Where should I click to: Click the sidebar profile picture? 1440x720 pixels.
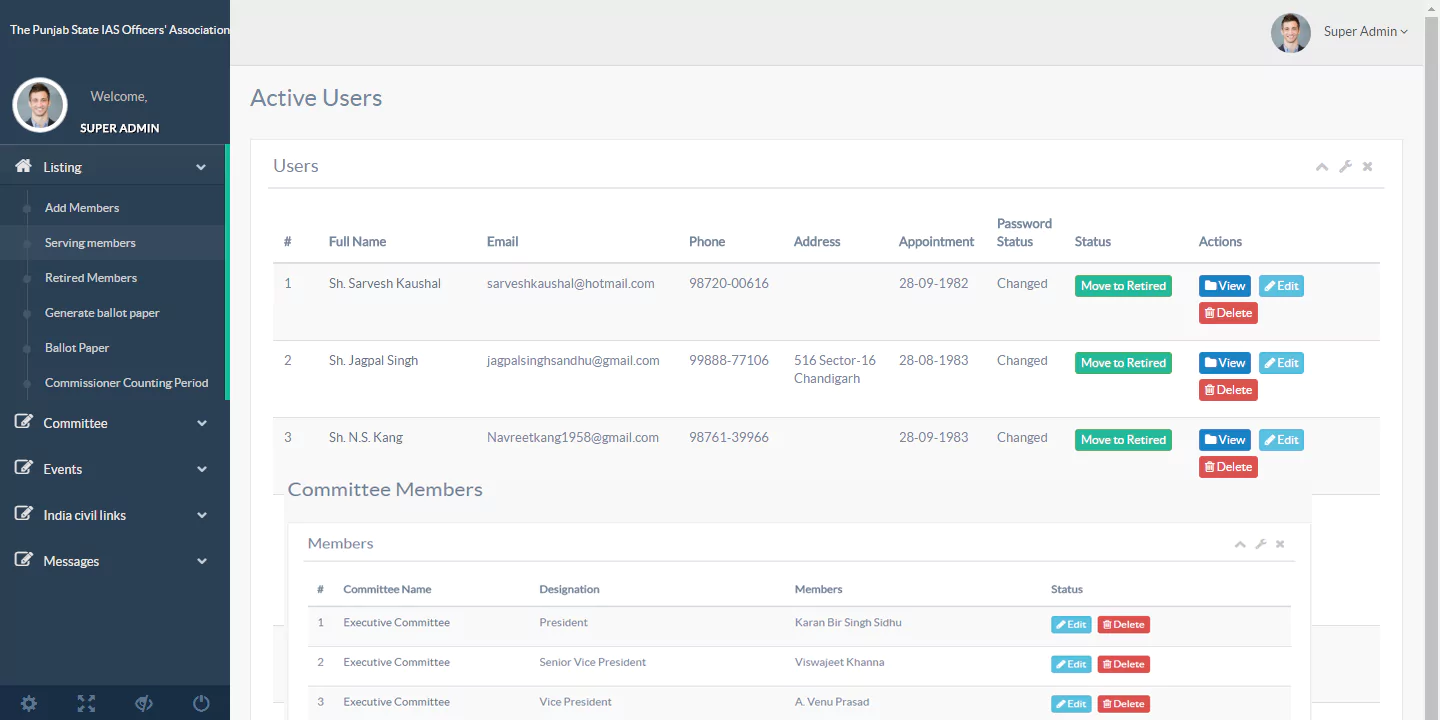click(x=40, y=105)
